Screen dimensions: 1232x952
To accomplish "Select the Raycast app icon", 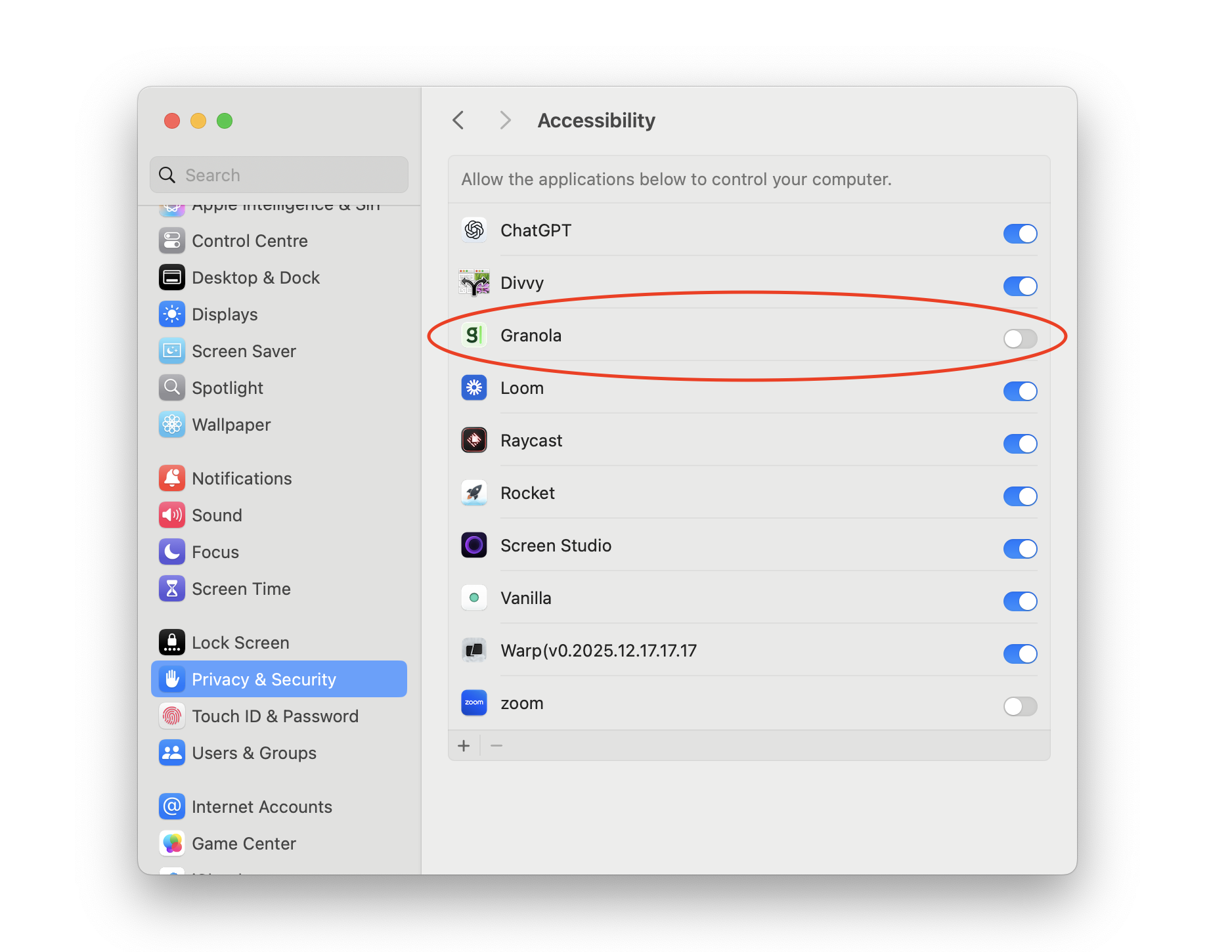I will pos(473,440).
